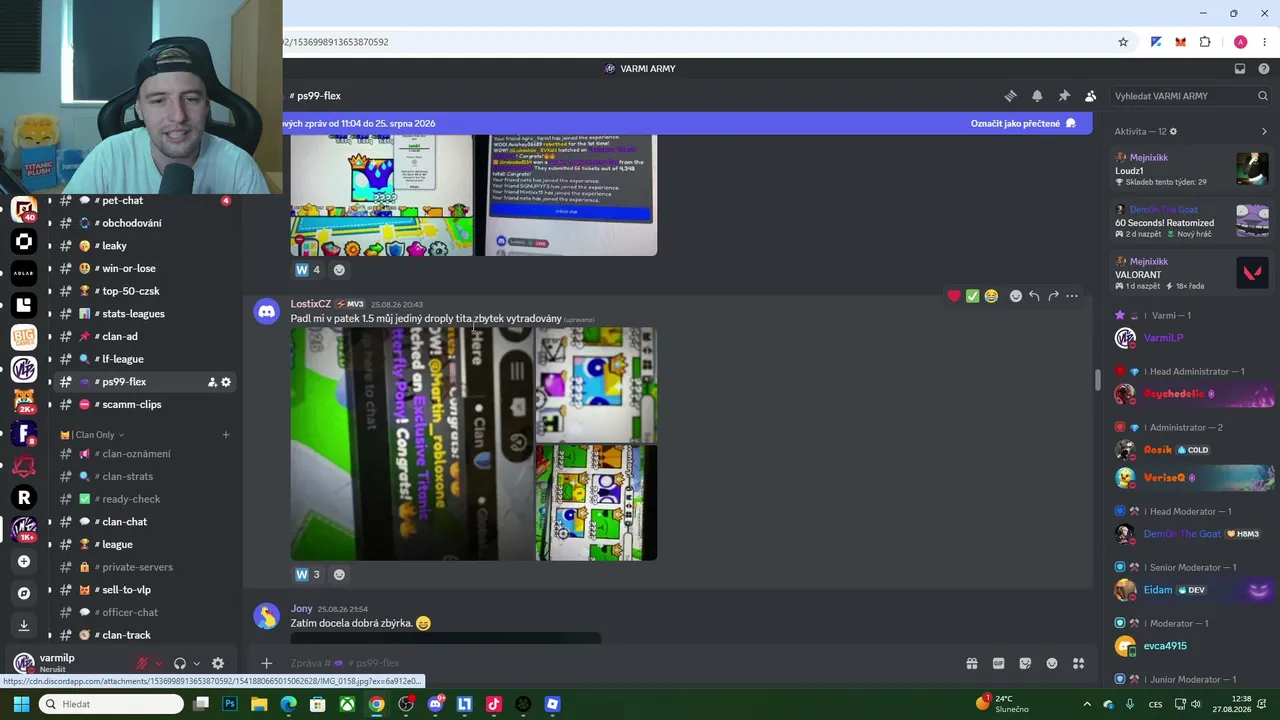Toggle the member list panel
The height and width of the screenshot is (720, 1280).
pos(1090,96)
